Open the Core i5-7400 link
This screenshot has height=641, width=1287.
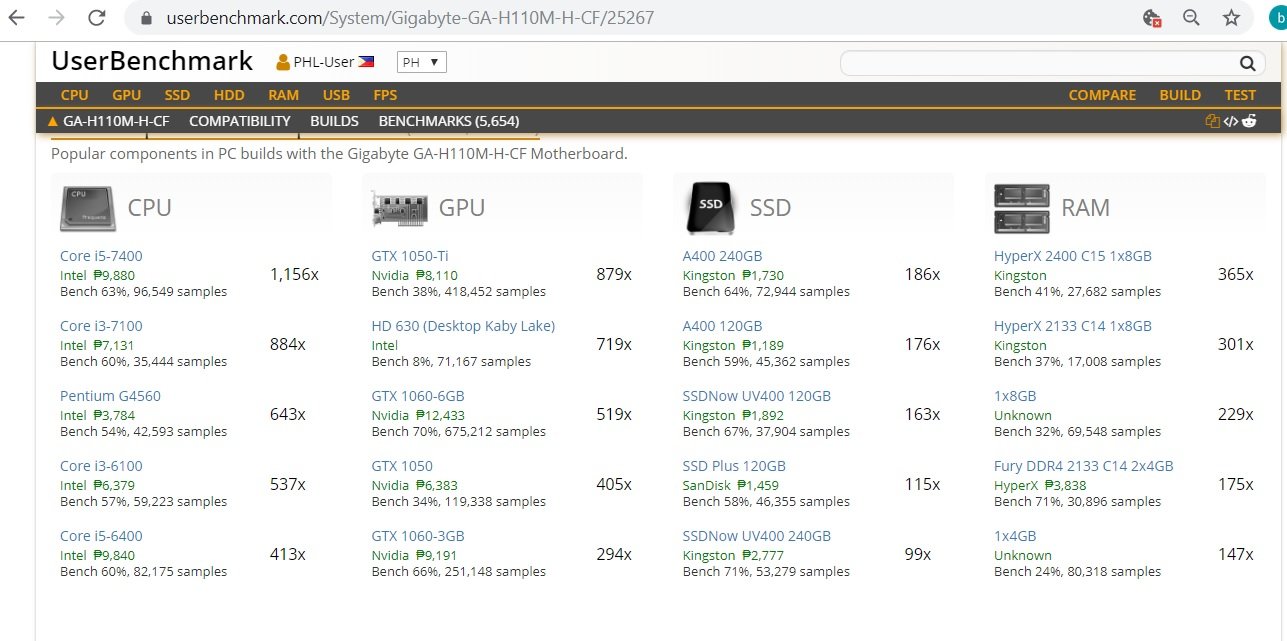point(101,256)
